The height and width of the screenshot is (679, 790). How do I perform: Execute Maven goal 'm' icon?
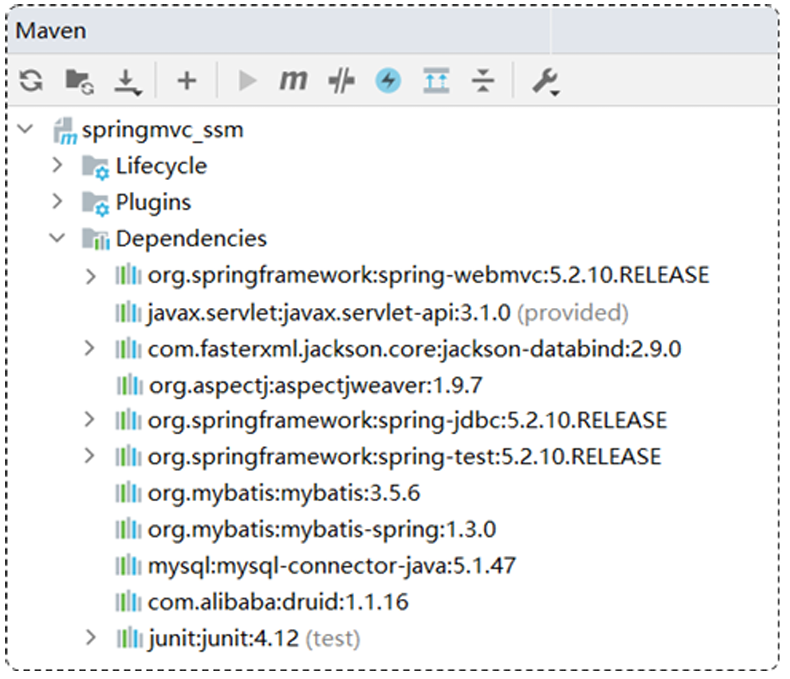tap(293, 80)
